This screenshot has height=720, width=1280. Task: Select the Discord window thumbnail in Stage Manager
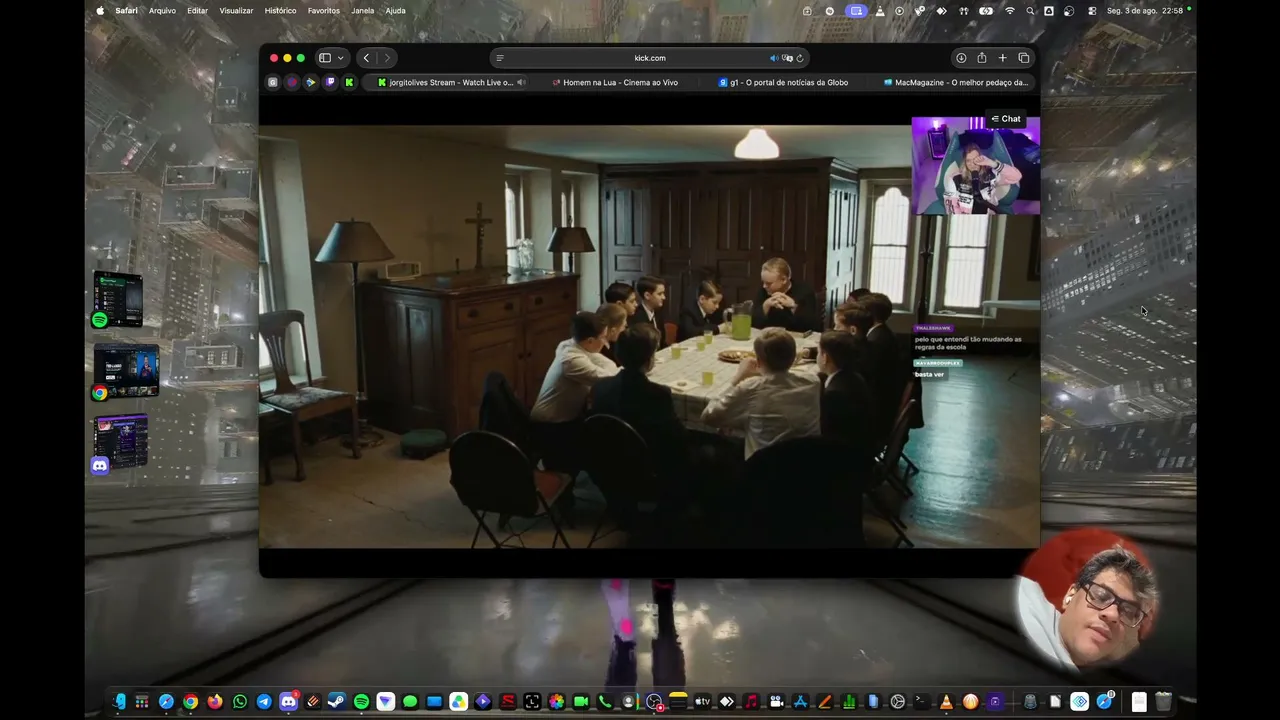(x=120, y=443)
